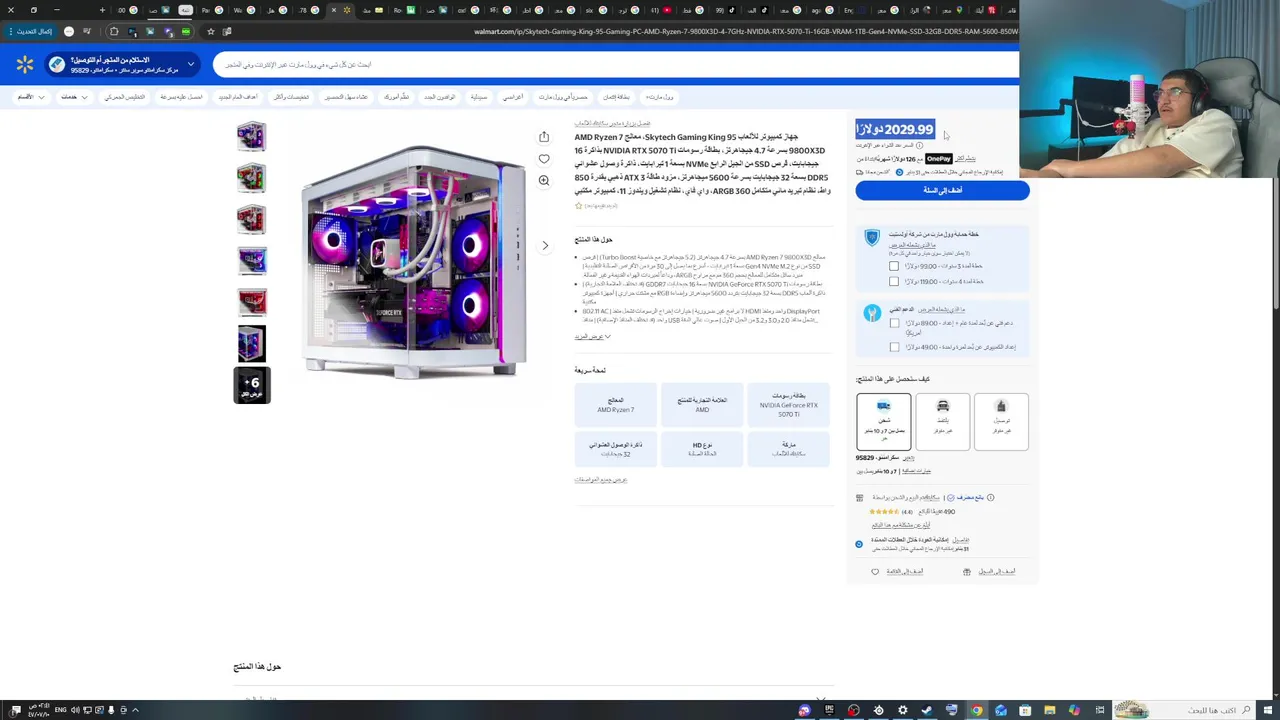Select sixth product thumbnail
Screen dimensions: 1280x720
(252, 343)
